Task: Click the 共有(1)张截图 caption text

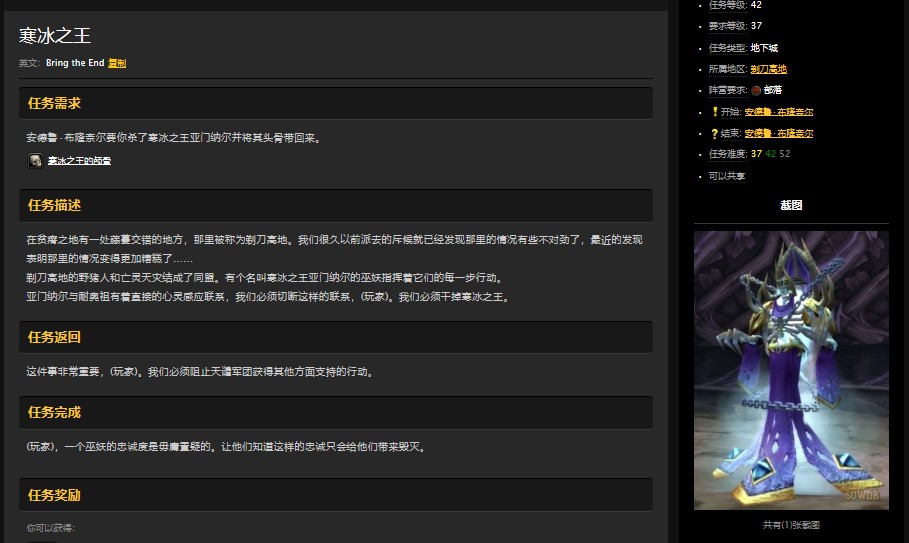Action: point(791,525)
